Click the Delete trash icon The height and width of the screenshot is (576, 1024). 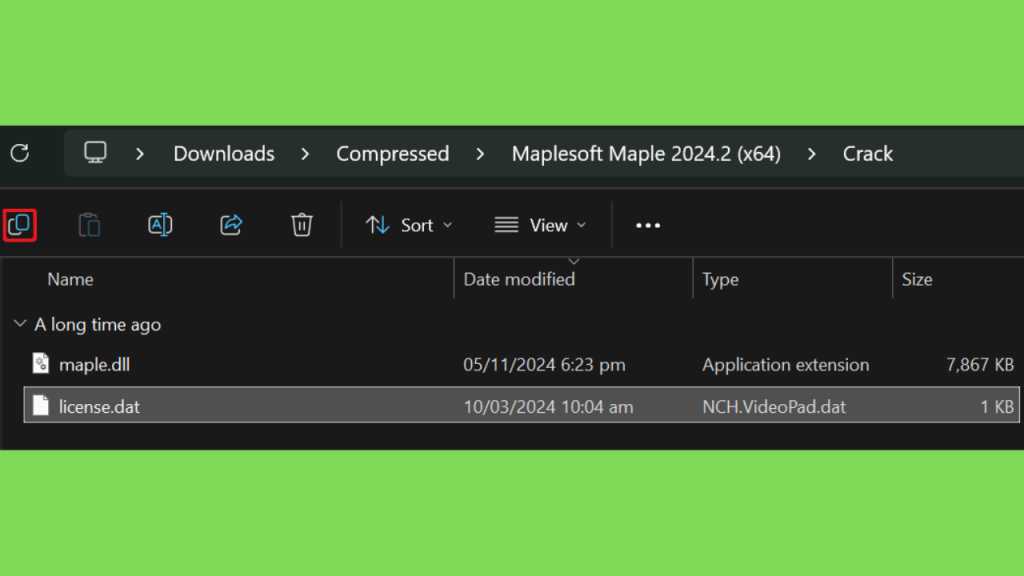(x=302, y=225)
